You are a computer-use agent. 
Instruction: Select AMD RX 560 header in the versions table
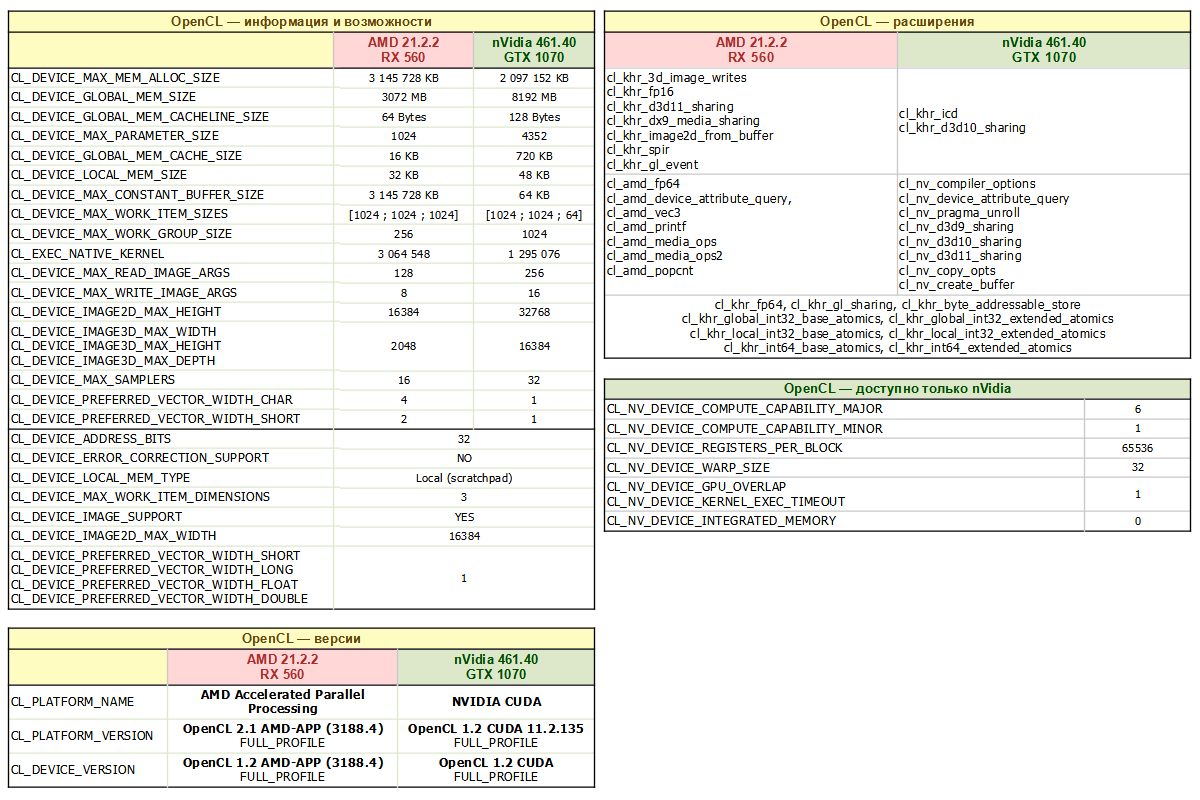pyautogui.click(x=282, y=667)
